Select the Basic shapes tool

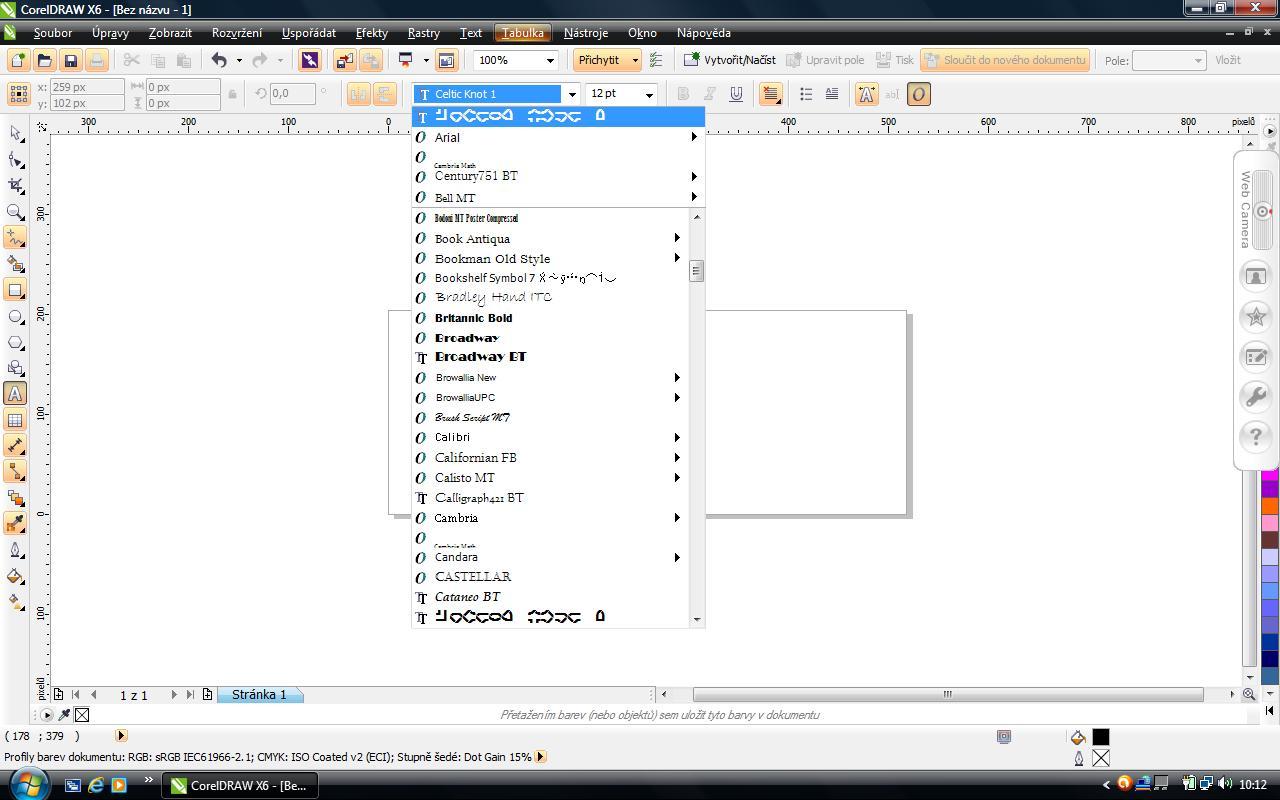(x=15, y=368)
